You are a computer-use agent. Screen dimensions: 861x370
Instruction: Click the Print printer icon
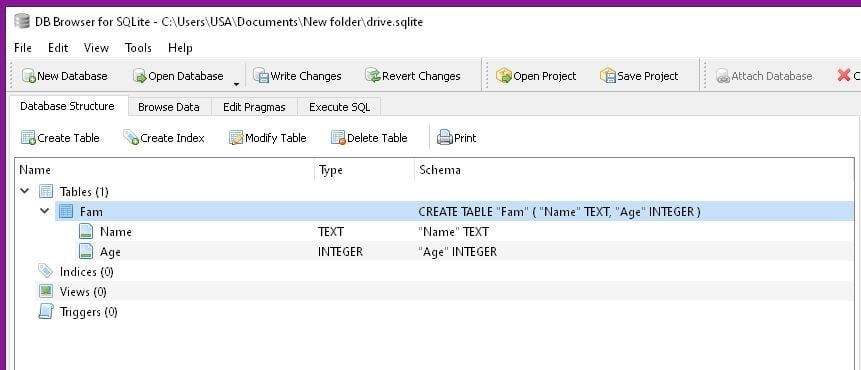pos(445,137)
